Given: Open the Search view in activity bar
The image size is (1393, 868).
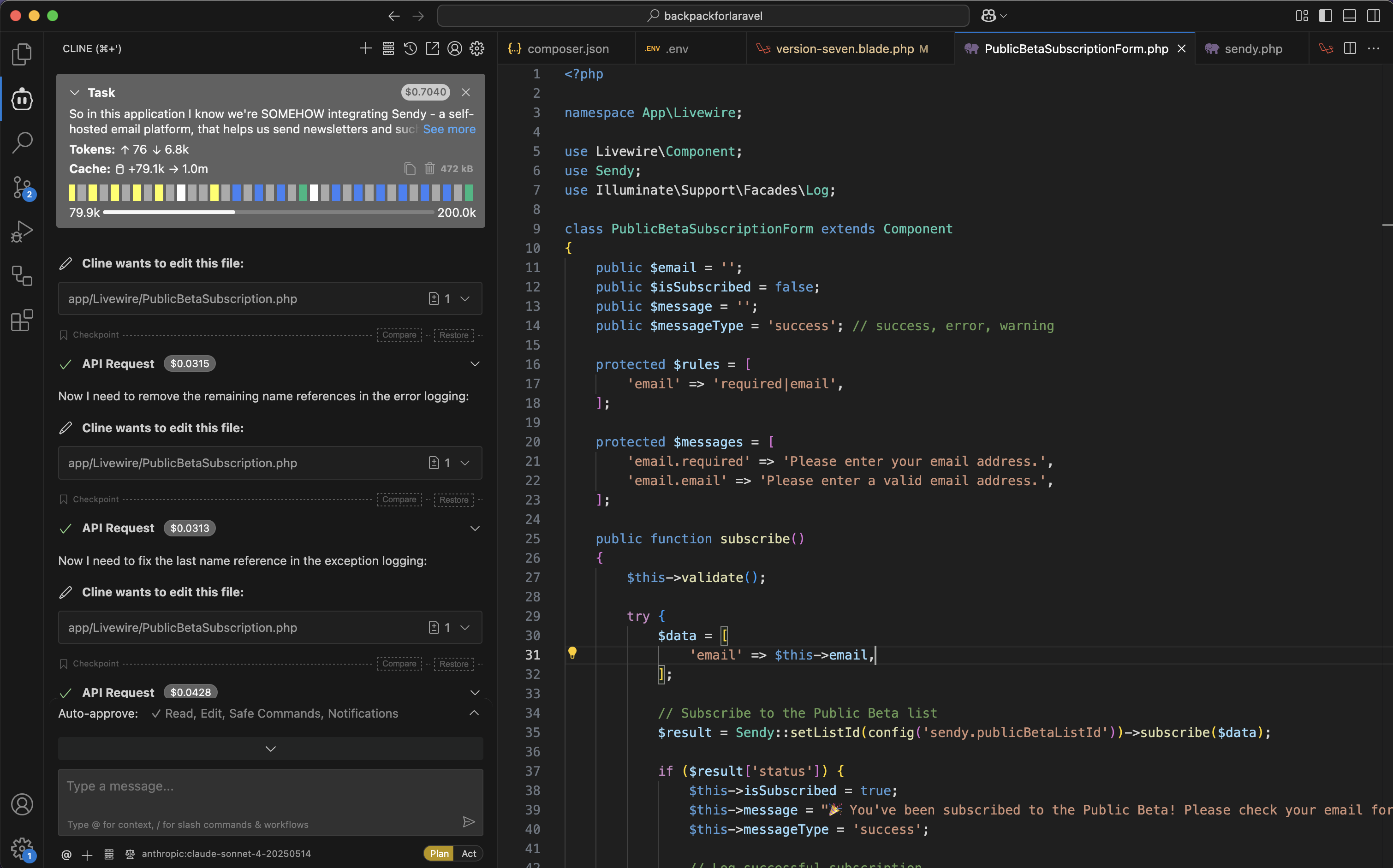Looking at the screenshot, I should [22, 143].
